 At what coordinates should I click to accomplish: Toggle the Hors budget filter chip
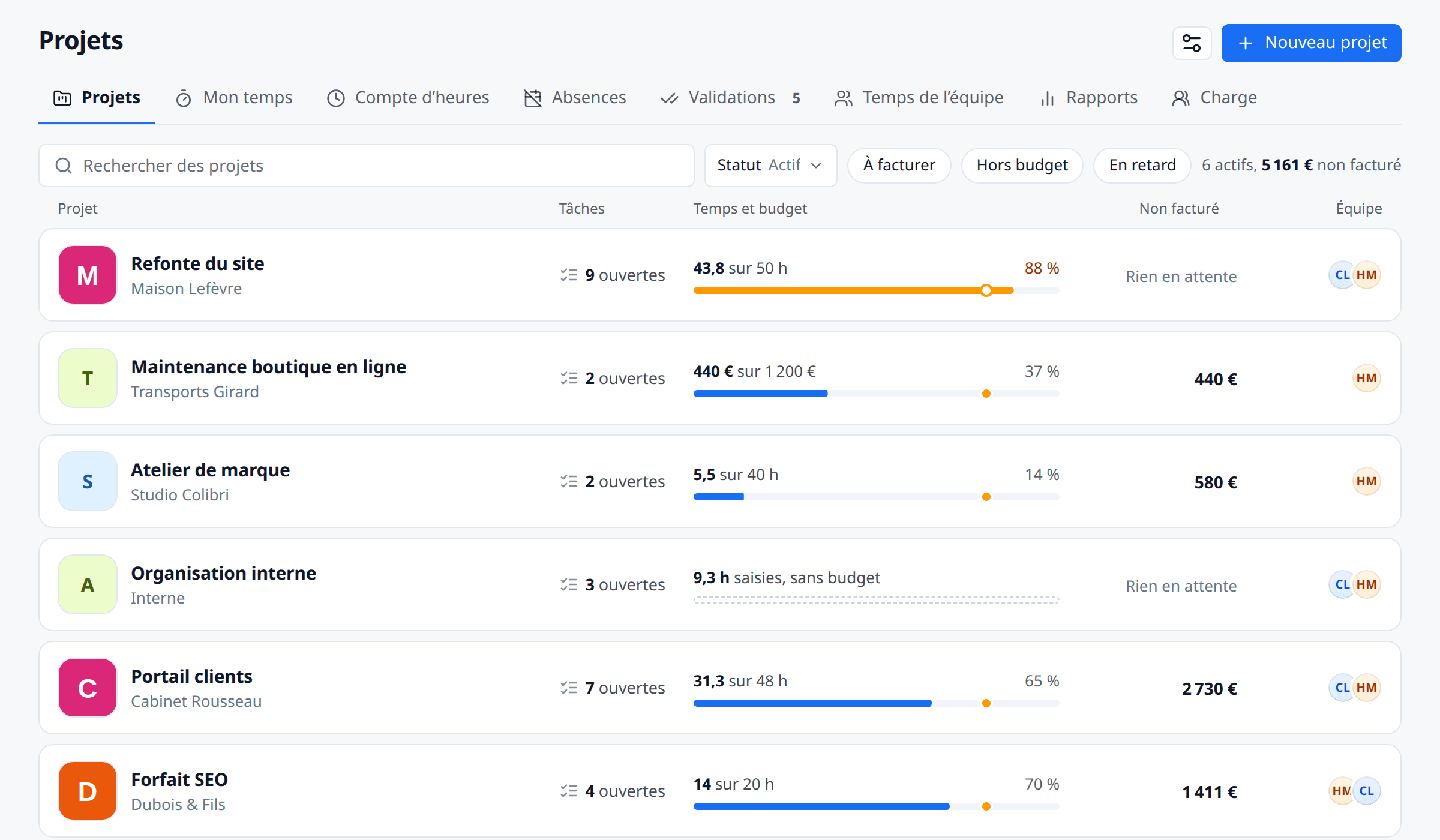coord(1022,165)
